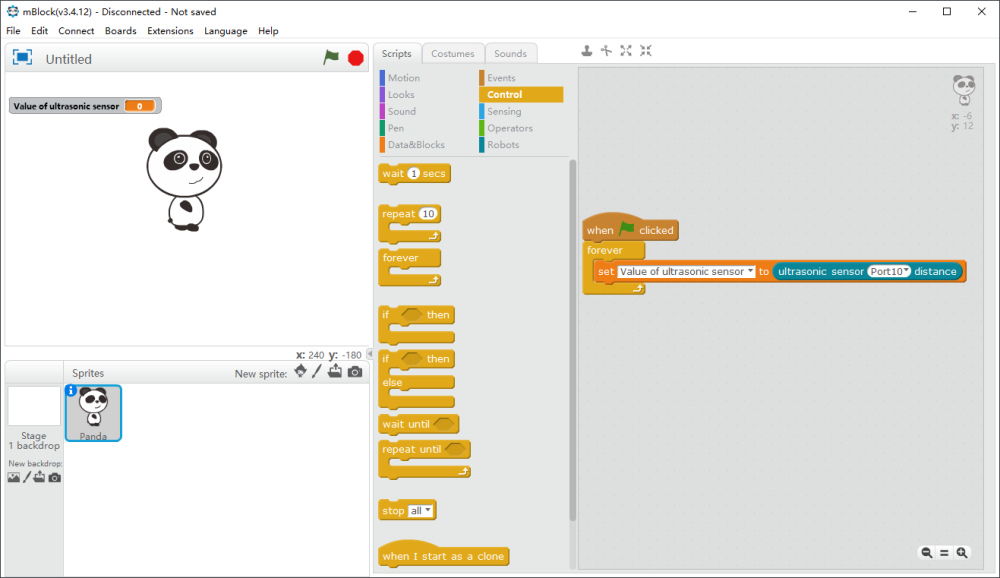Switch to the Scripts tab
Screen dimensions: 1000x578
[x=397, y=54]
